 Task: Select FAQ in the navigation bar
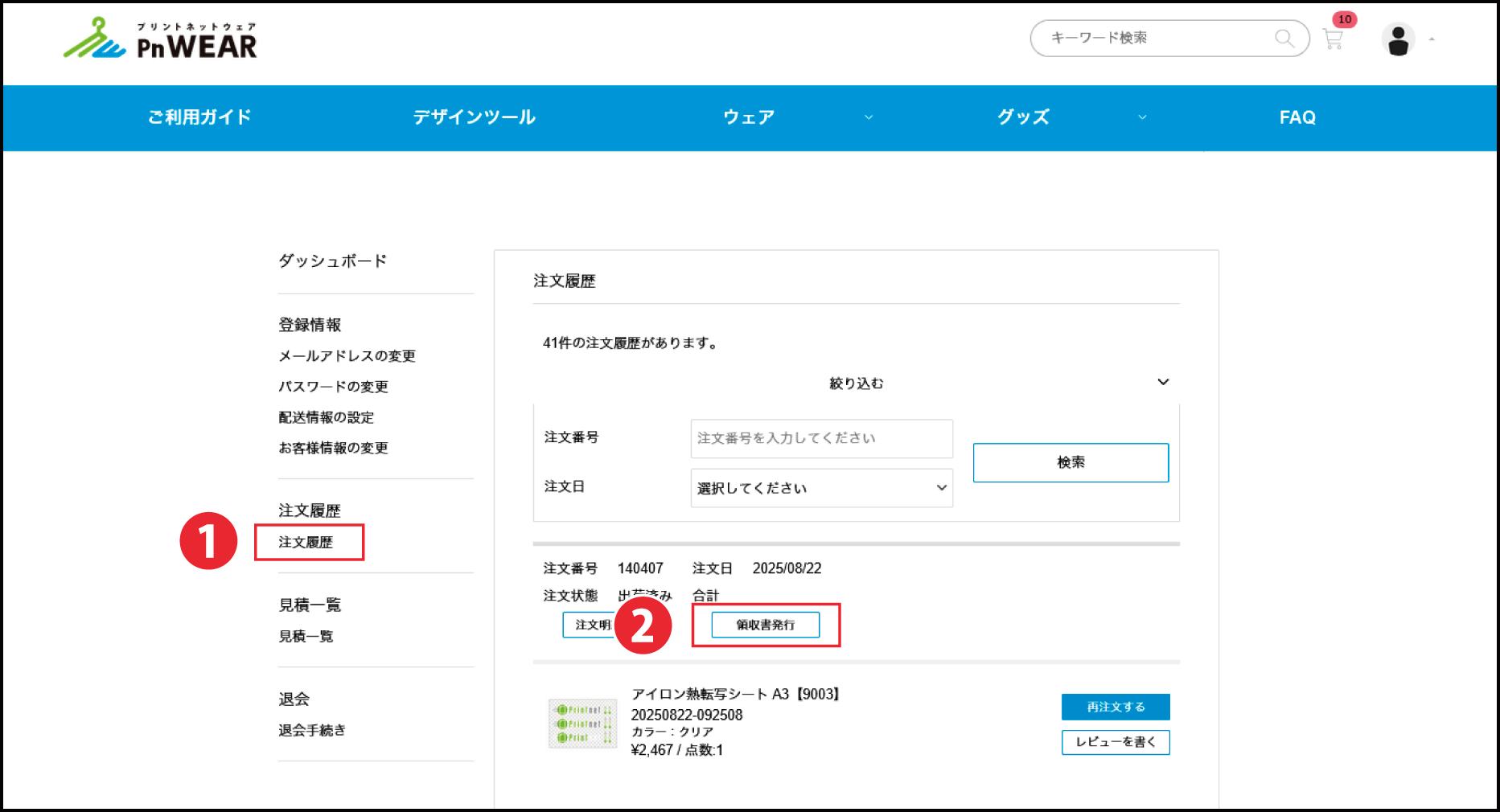coord(1297,117)
